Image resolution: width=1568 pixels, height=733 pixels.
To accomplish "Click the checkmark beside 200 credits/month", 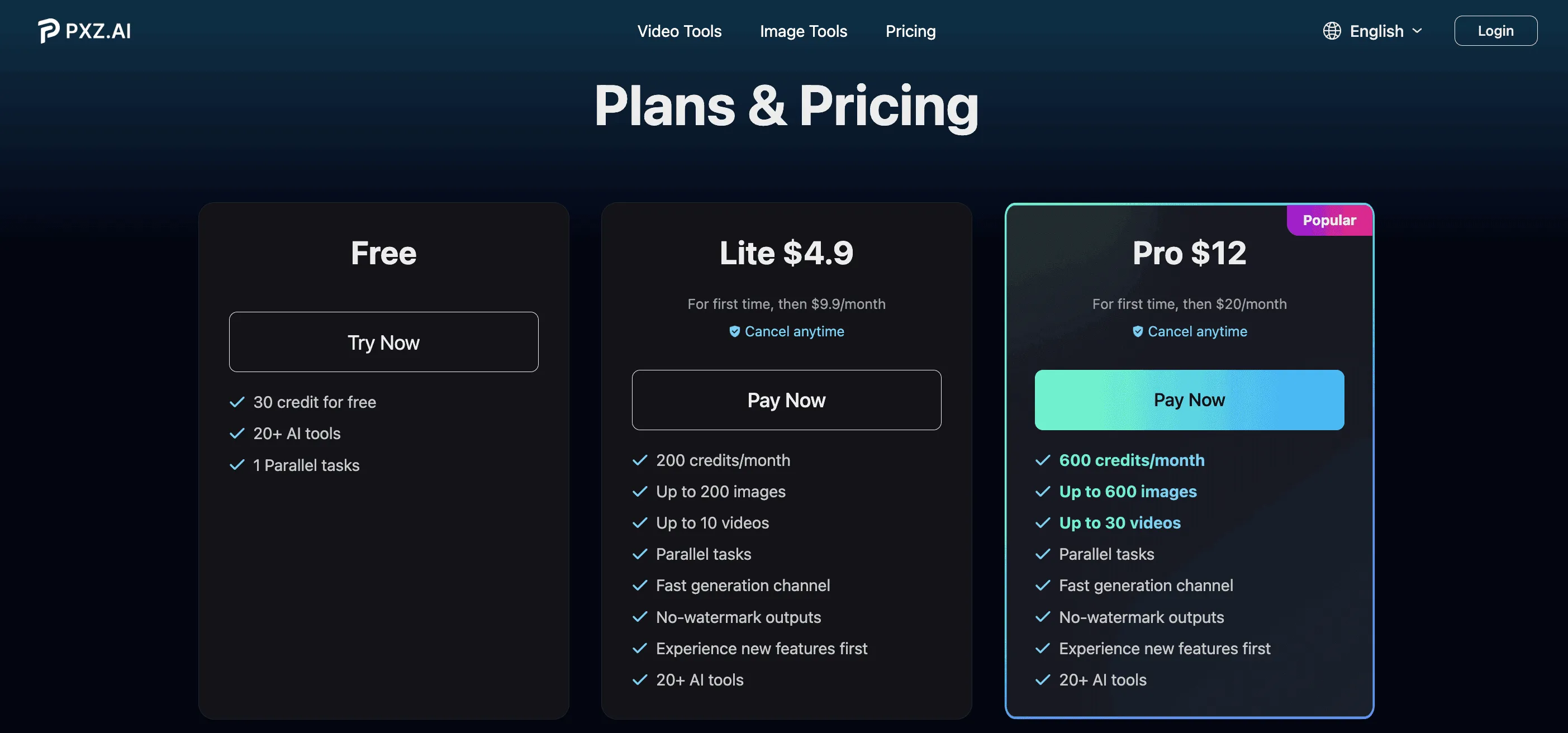I will 640,460.
